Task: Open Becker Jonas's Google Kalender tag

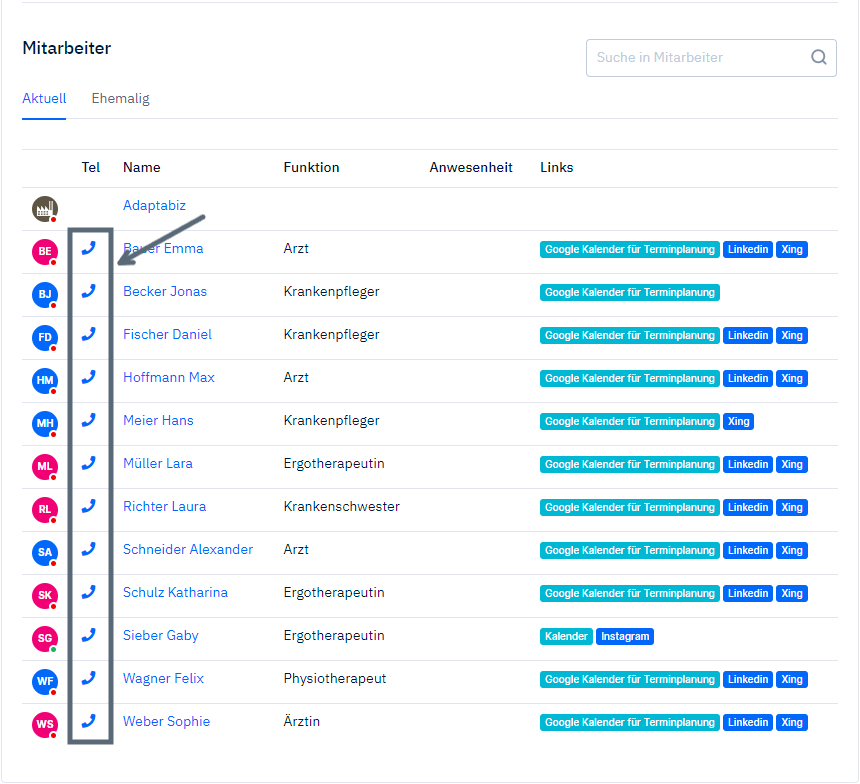Action: (x=630, y=293)
